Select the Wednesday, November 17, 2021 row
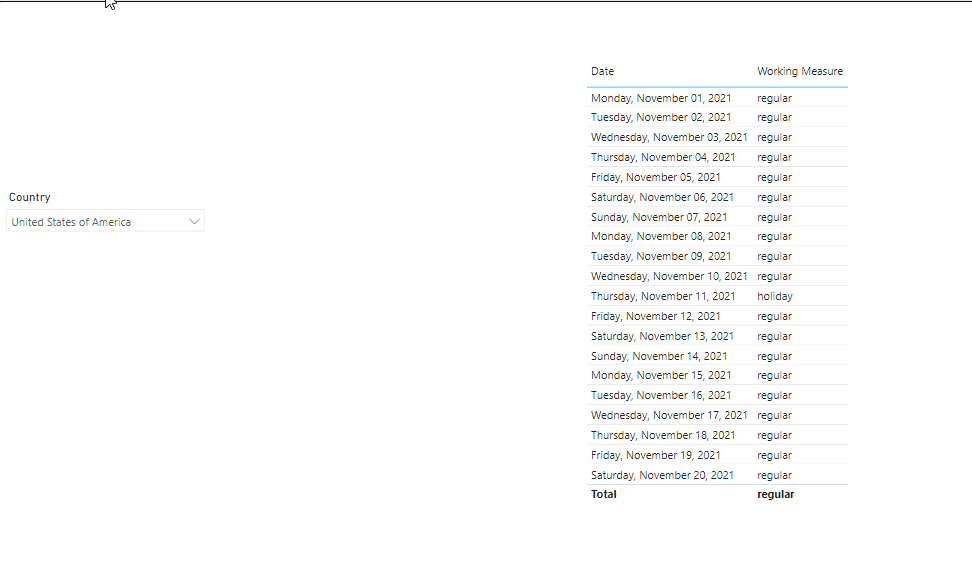Image resolution: width=972 pixels, height=573 pixels. 717,415
